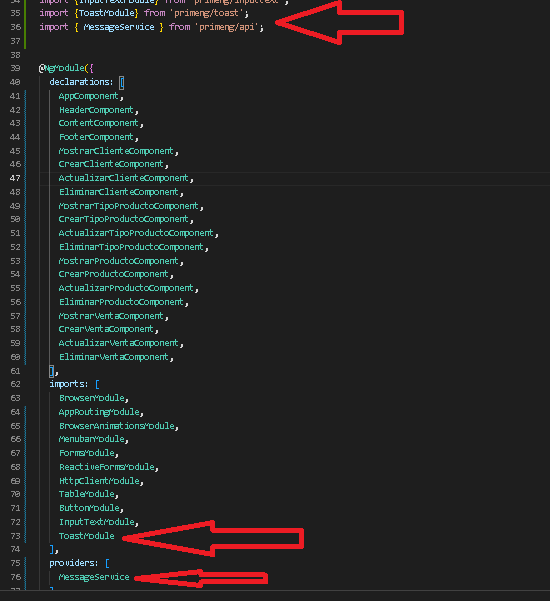Click AppRoutingModule in the imports array
This screenshot has width=550, height=601.
[x=99, y=412]
